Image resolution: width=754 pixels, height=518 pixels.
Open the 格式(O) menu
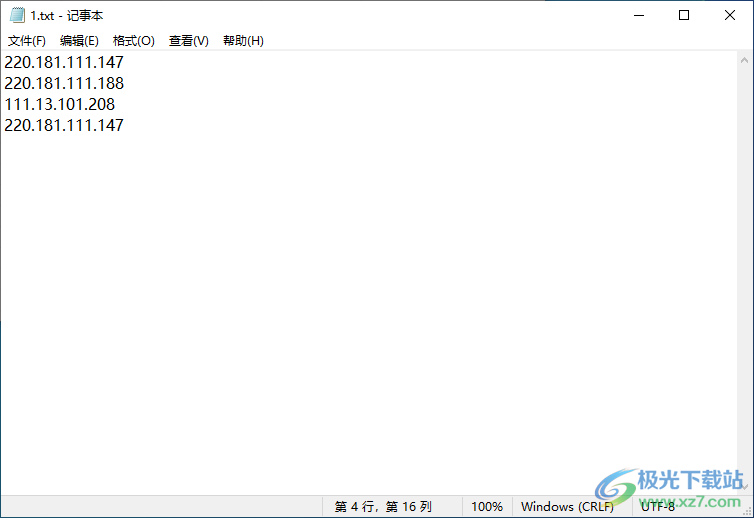pyautogui.click(x=133, y=41)
